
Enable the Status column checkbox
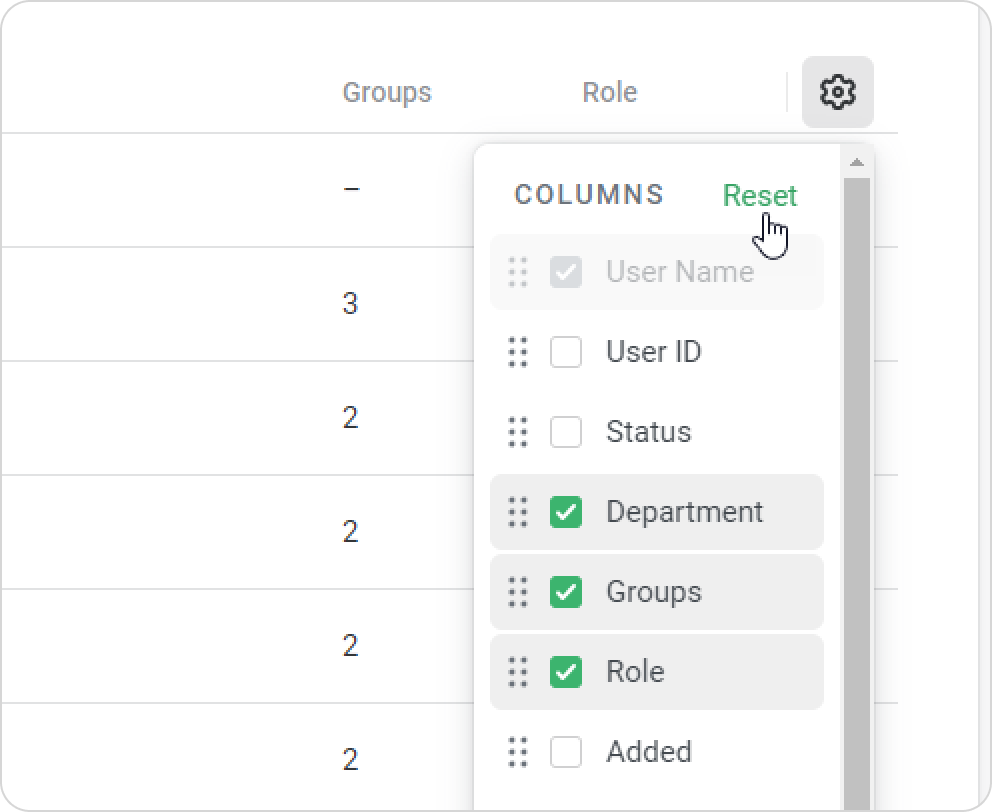(566, 432)
